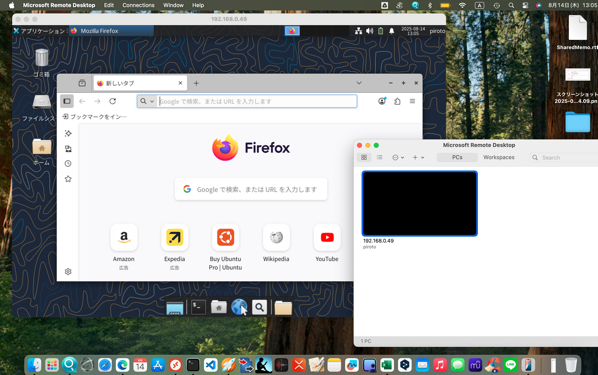Select the 新しいタブ tab
The width and height of the screenshot is (598, 375).
(x=140, y=83)
